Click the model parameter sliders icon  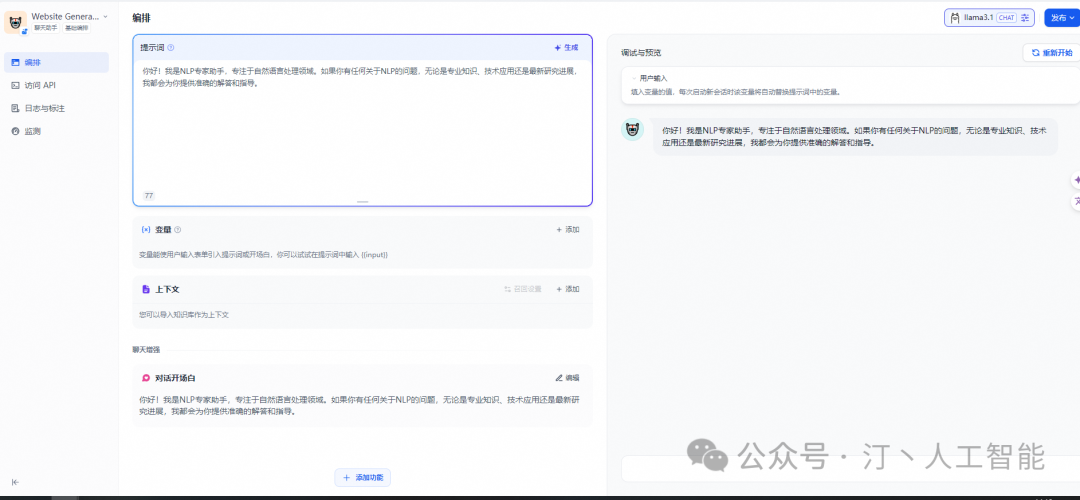(x=1025, y=18)
